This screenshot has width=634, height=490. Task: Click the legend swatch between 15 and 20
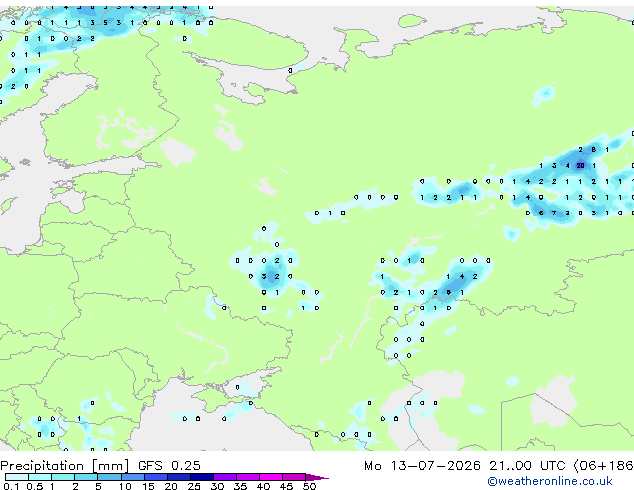click(155, 477)
